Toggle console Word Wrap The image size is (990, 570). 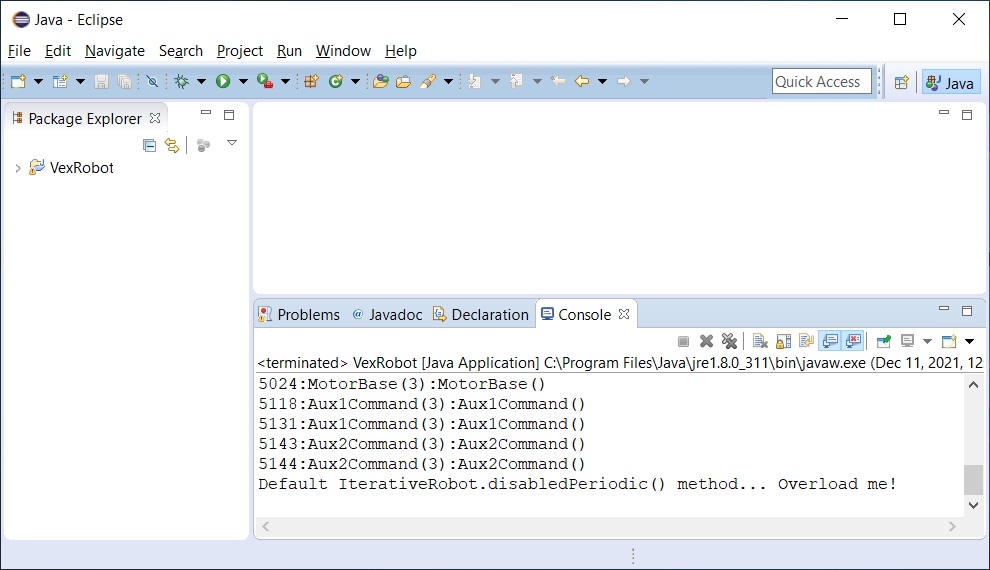pyautogui.click(x=806, y=341)
